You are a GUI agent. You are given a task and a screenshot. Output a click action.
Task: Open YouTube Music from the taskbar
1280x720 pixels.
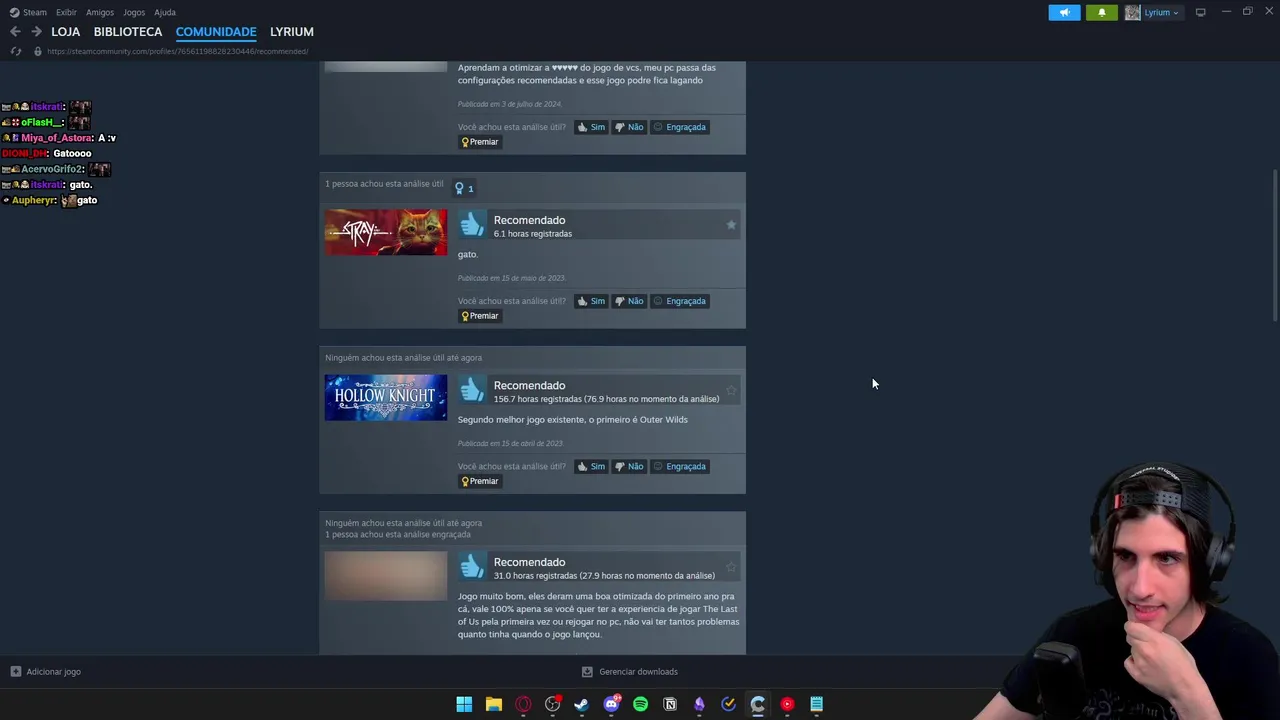click(787, 704)
